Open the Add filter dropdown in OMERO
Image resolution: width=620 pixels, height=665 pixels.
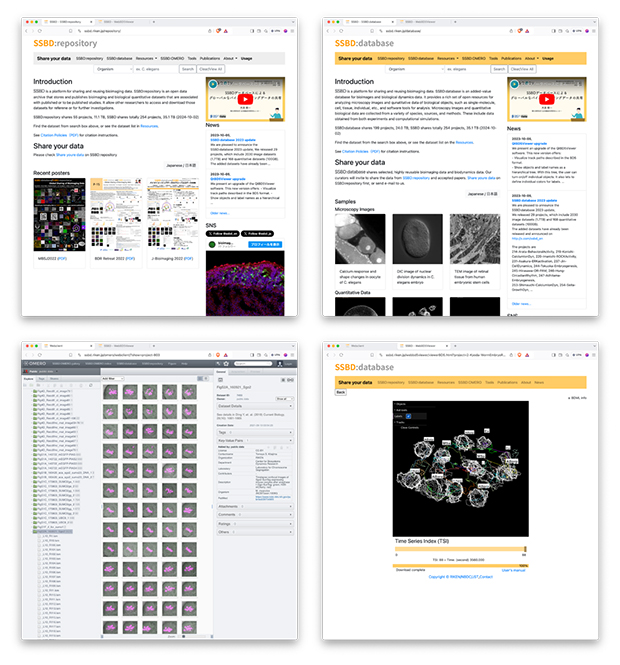111,380
